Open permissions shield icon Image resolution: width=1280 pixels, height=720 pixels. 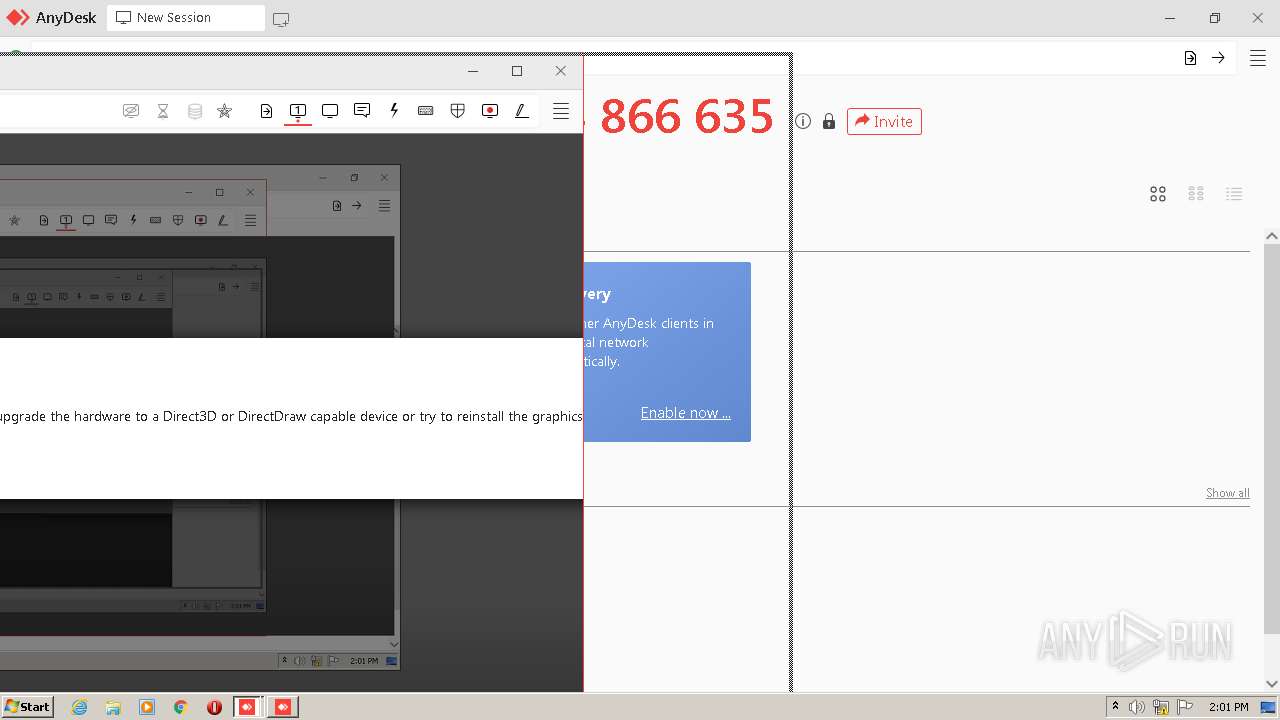(x=458, y=111)
